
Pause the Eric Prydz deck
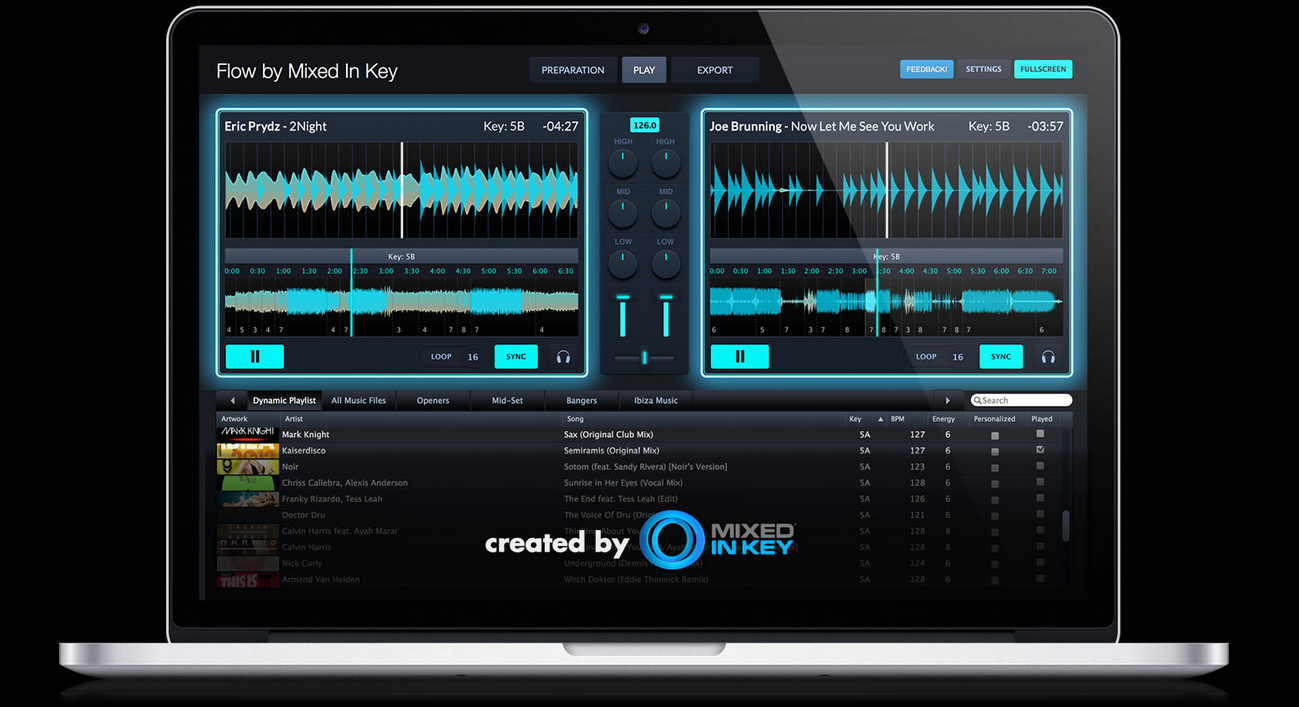(x=255, y=356)
